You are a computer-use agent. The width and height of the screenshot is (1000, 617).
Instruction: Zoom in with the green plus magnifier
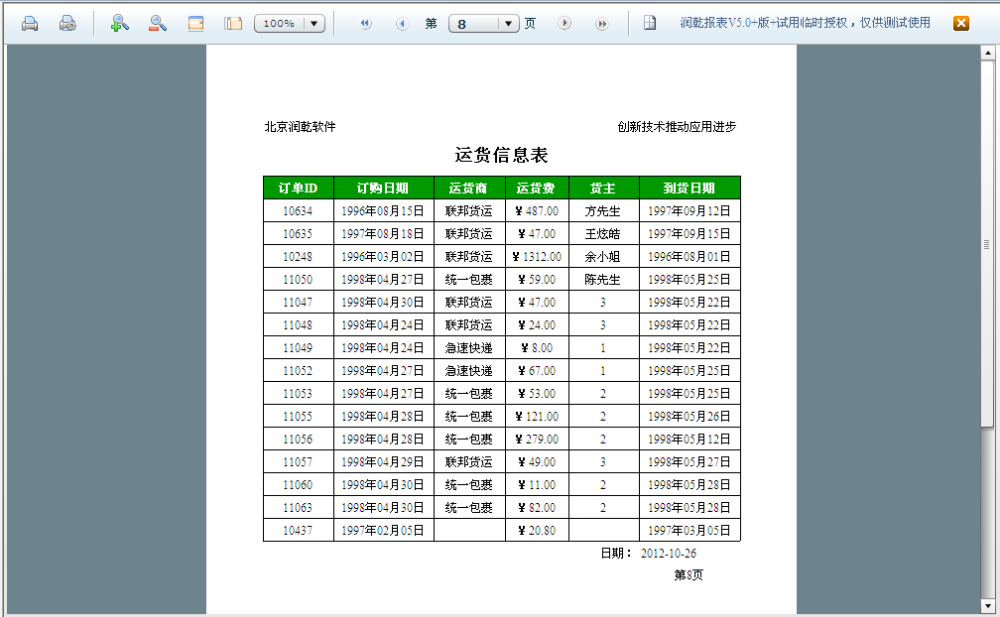click(x=119, y=24)
